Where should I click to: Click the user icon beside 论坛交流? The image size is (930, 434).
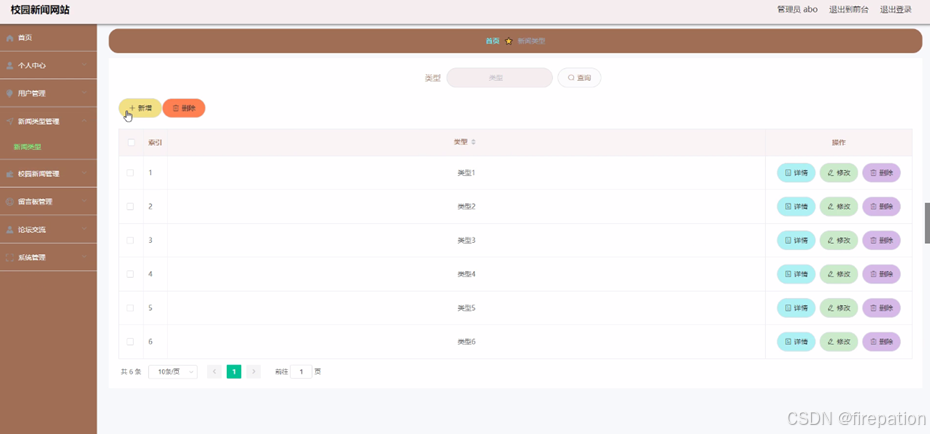(x=9, y=229)
